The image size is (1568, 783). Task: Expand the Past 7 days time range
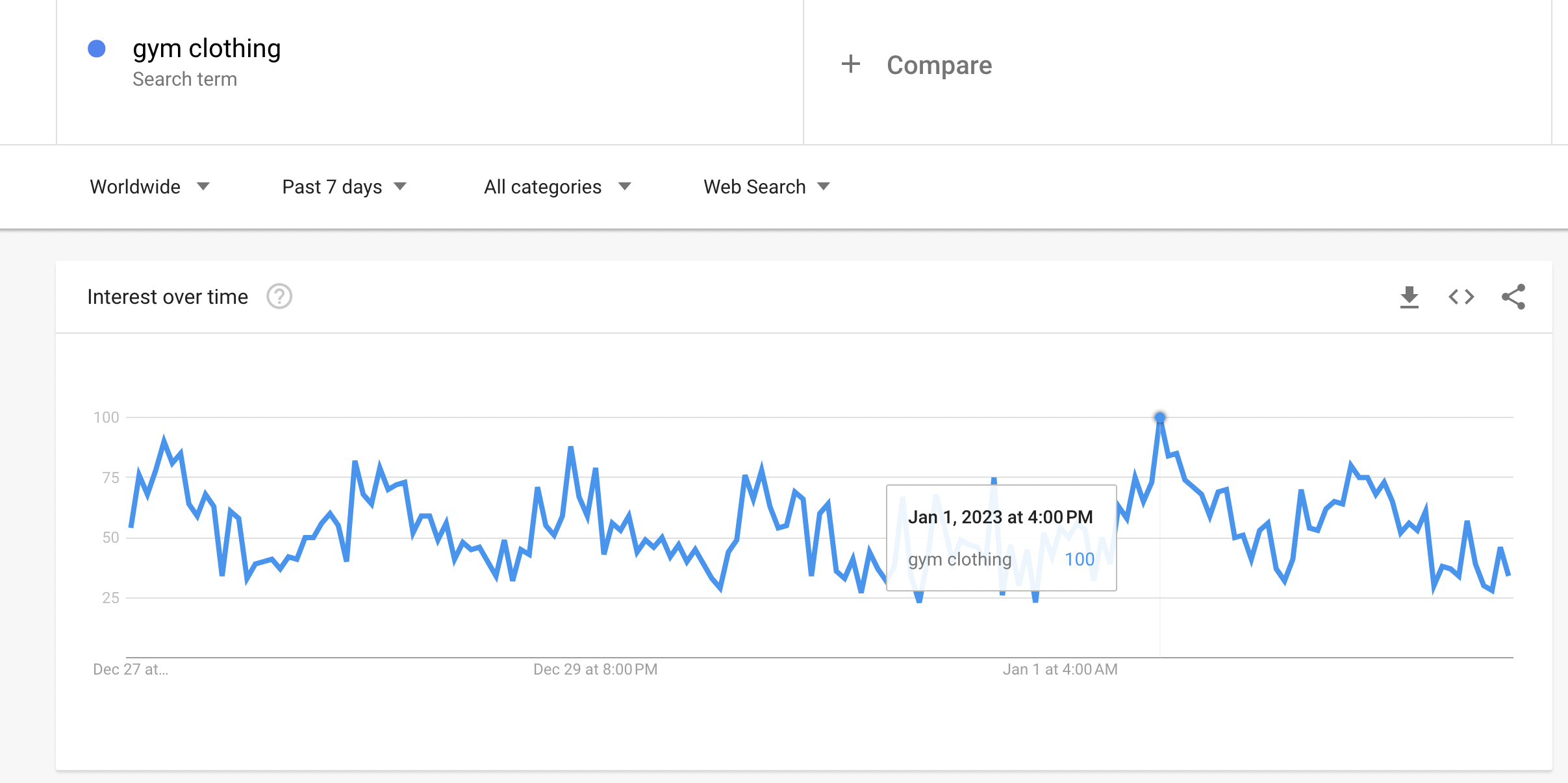coord(344,187)
